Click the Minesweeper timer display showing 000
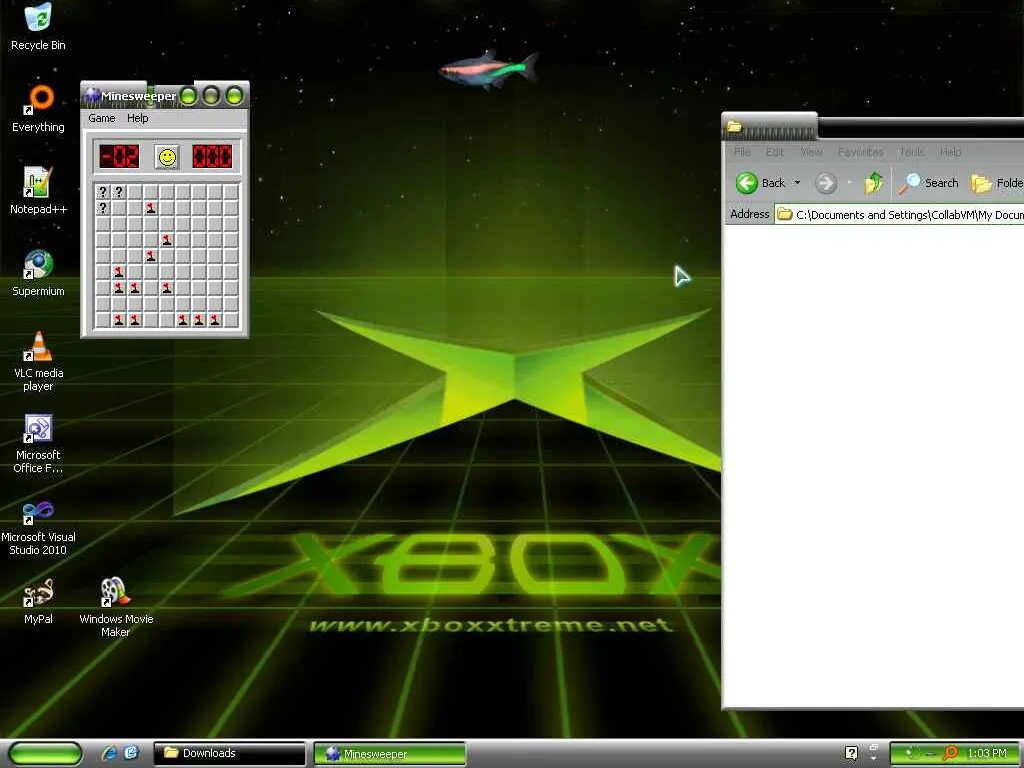This screenshot has width=1024, height=768. click(x=212, y=157)
